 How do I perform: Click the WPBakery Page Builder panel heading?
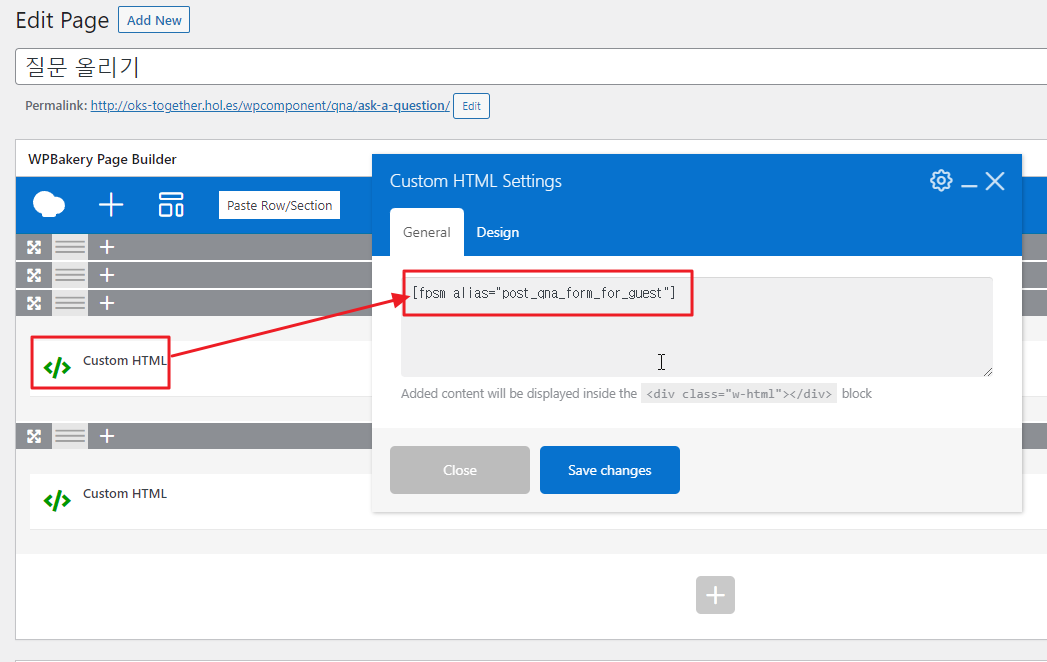(102, 159)
